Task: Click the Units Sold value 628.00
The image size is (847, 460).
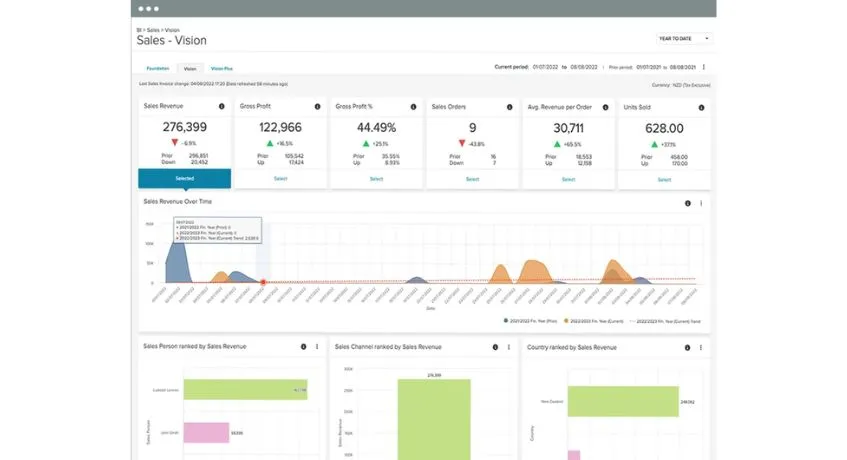Action: pos(664,128)
